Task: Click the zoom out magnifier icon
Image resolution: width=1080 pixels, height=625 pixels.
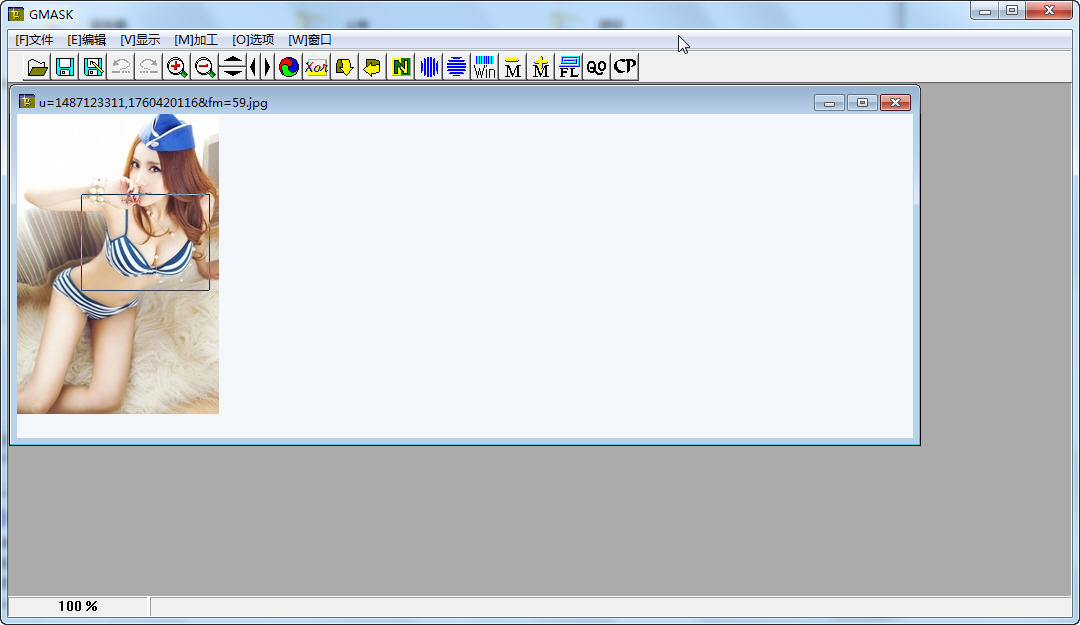Action: 205,67
